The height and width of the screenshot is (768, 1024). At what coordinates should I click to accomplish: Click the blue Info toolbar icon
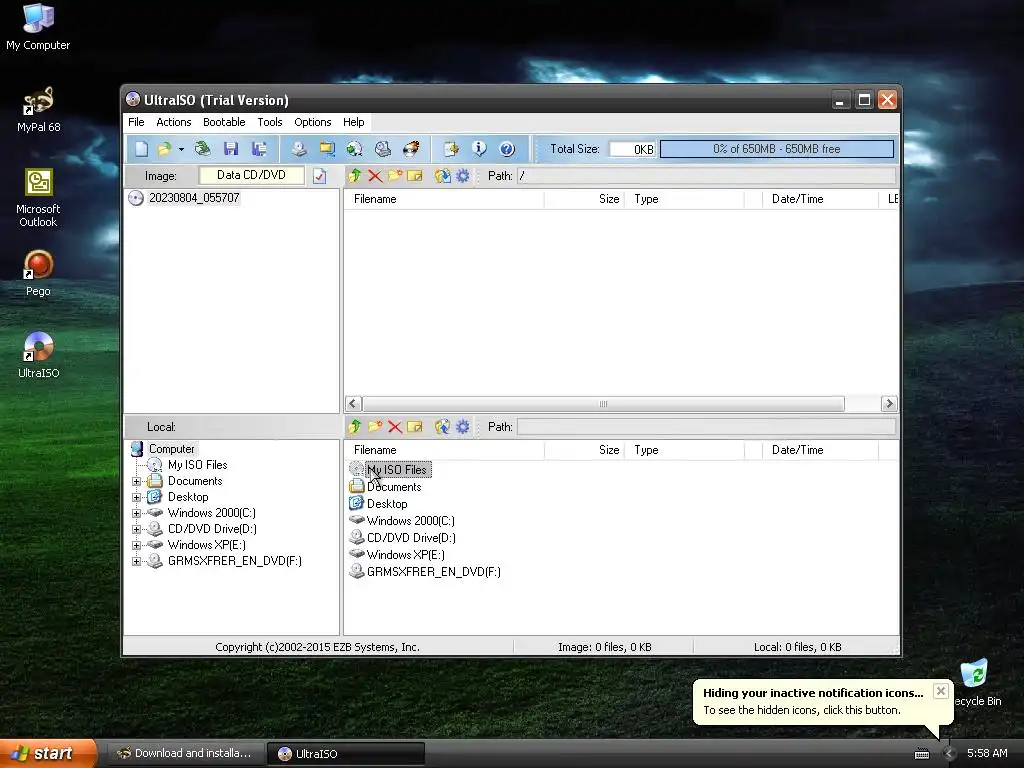coord(479,149)
